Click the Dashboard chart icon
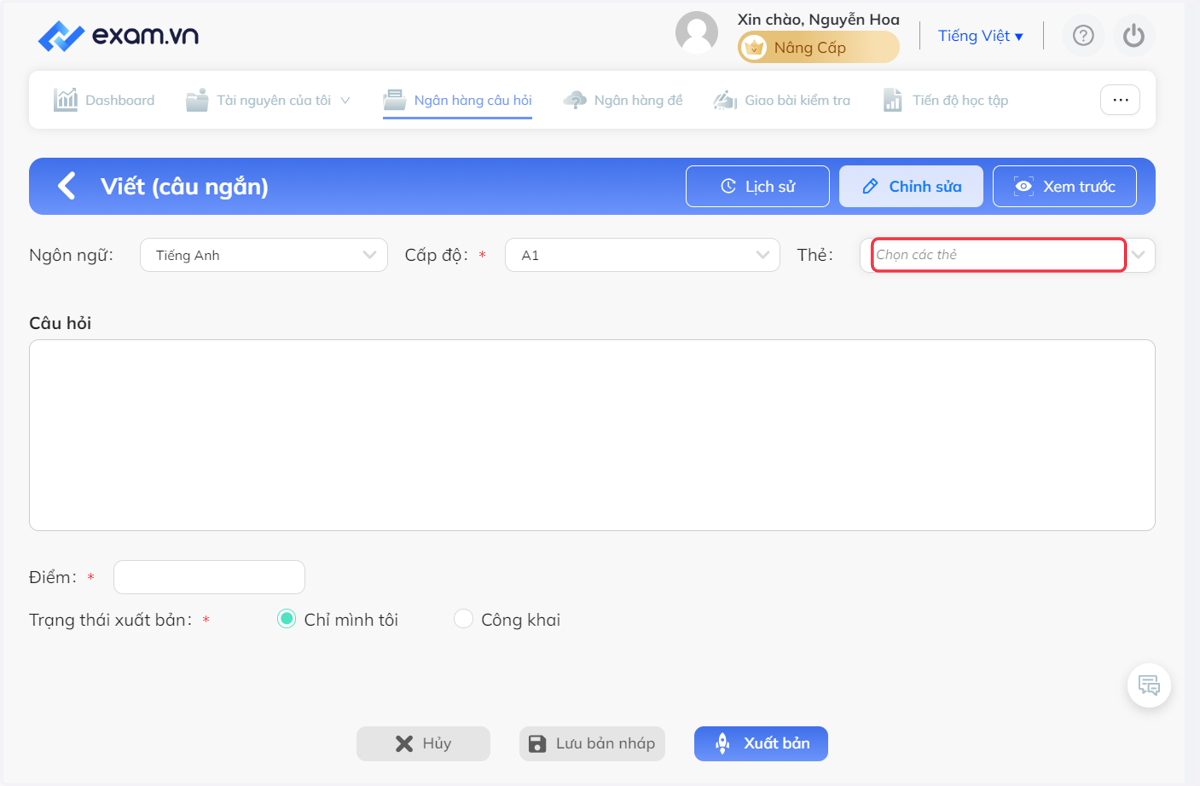 pyautogui.click(x=66, y=100)
